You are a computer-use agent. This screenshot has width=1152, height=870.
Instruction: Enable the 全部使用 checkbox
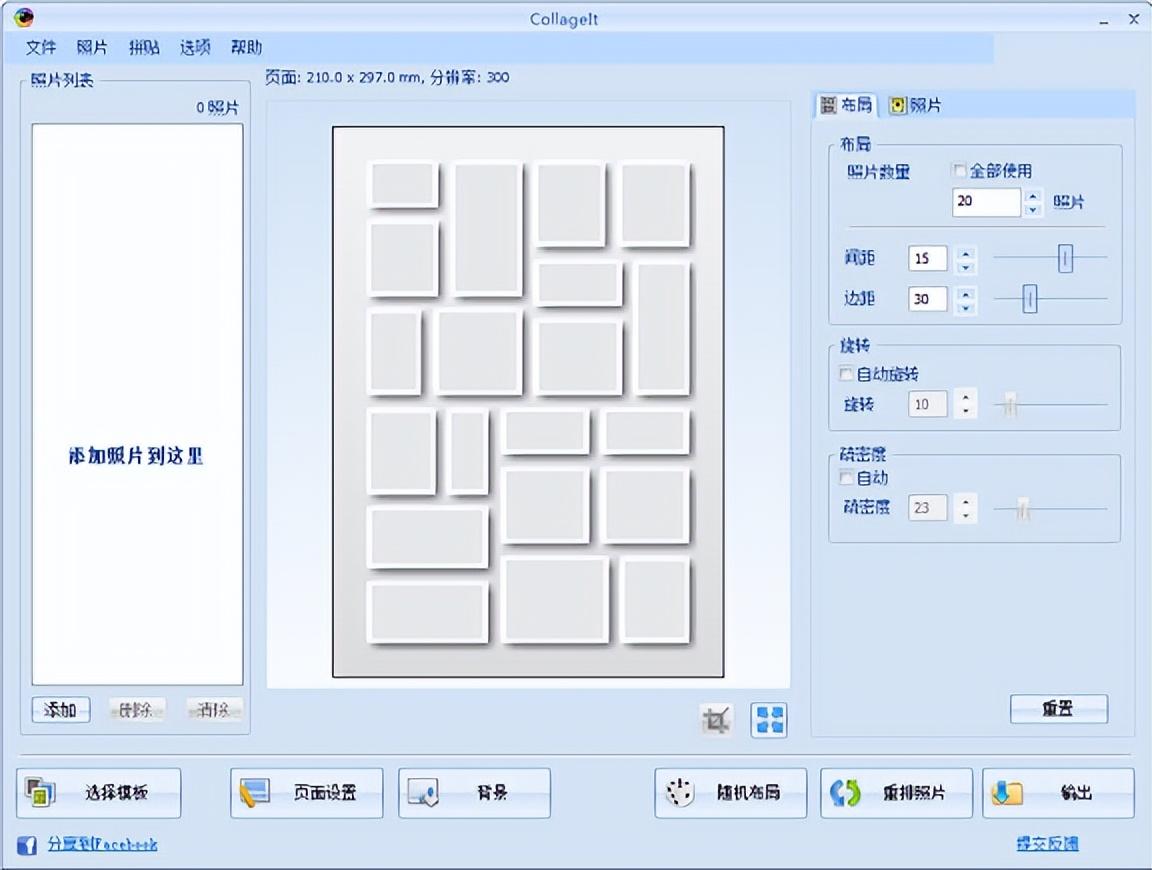[958, 170]
